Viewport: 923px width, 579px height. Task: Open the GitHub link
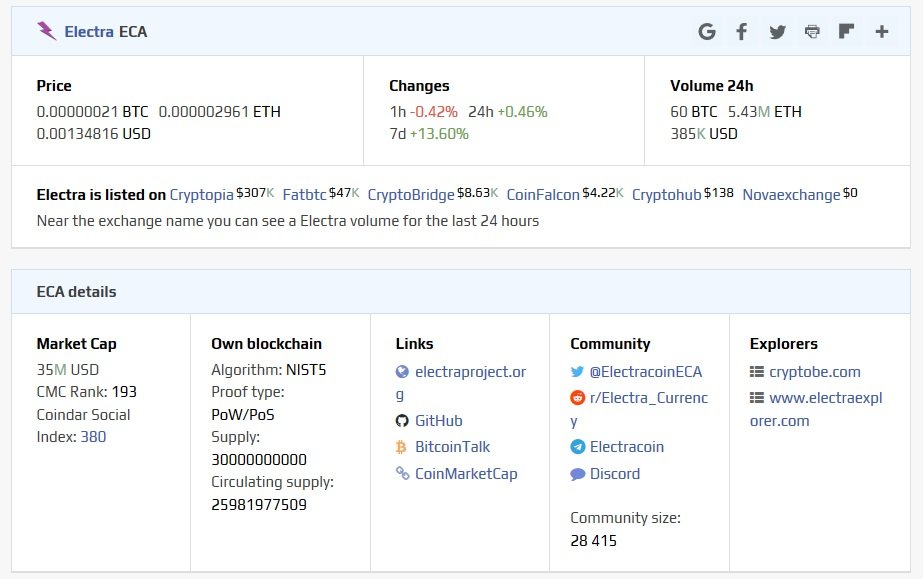(439, 421)
